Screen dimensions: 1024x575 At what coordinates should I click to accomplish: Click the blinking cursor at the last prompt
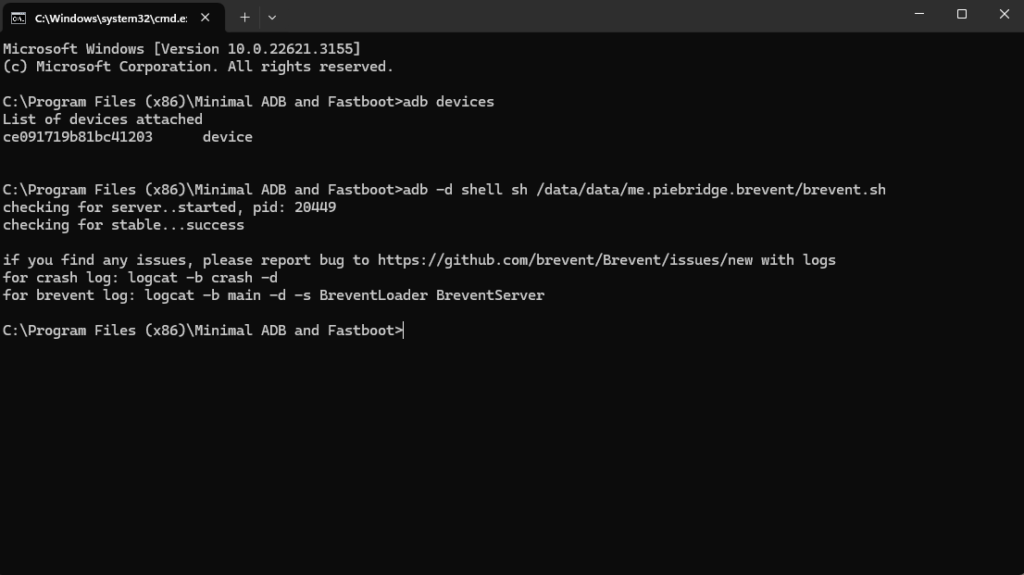click(x=404, y=330)
